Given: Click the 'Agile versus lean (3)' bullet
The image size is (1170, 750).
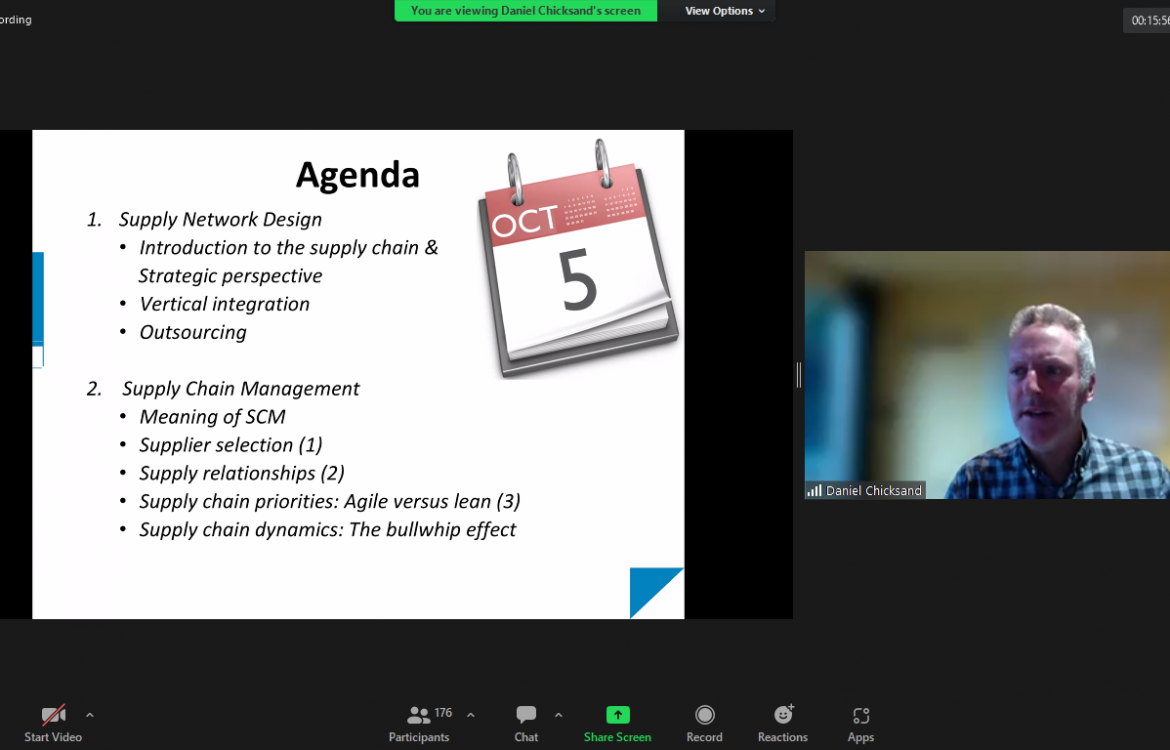Looking at the screenshot, I should (432, 501).
